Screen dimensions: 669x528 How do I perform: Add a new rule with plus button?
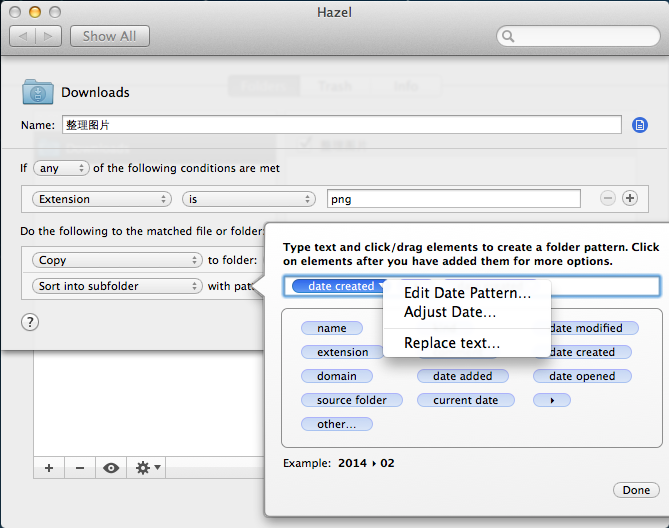tap(49, 468)
